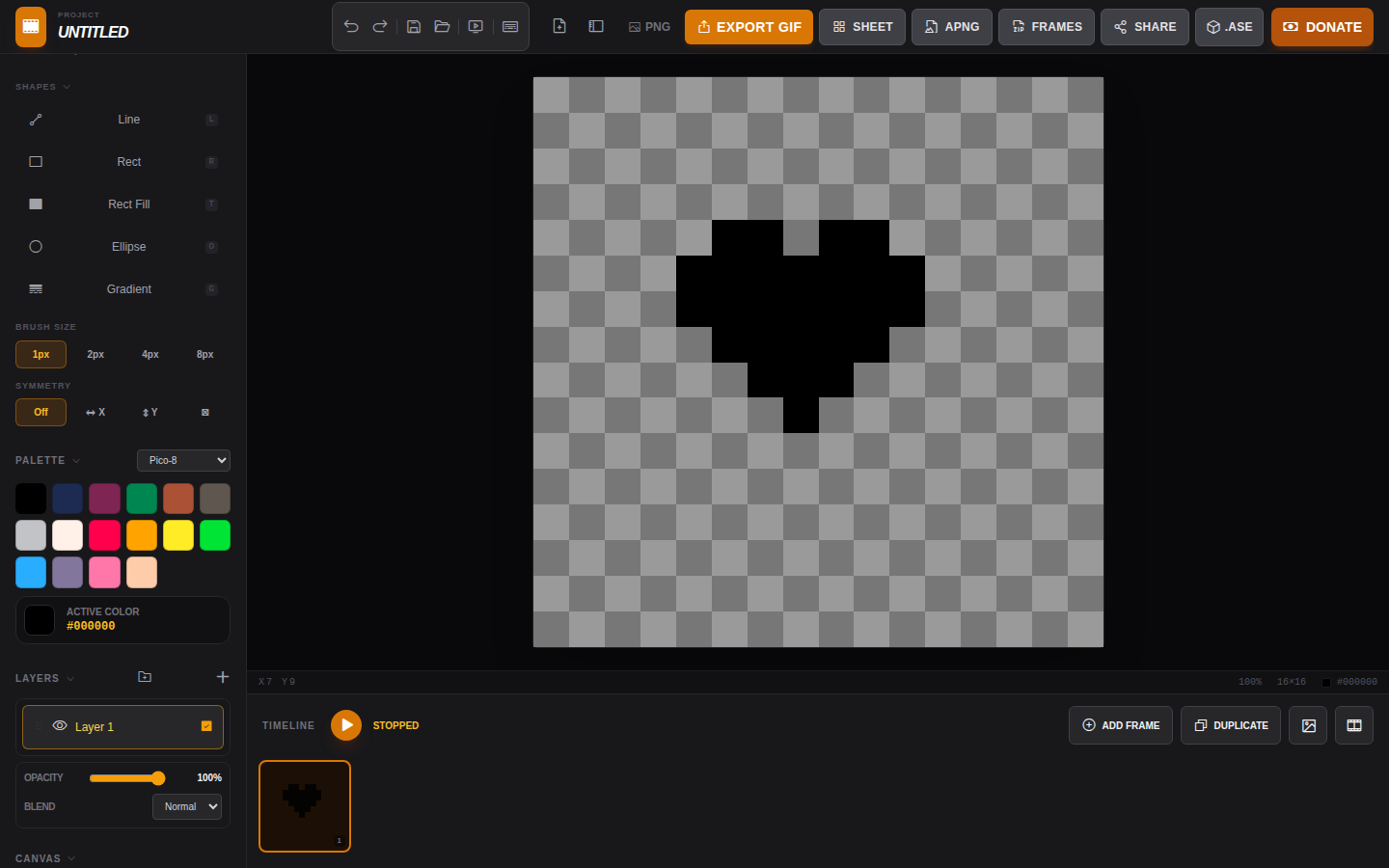This screenshot has height=868, width=1389.
Task: Click the split-view icon in timeline bar
Action: 1354,725
